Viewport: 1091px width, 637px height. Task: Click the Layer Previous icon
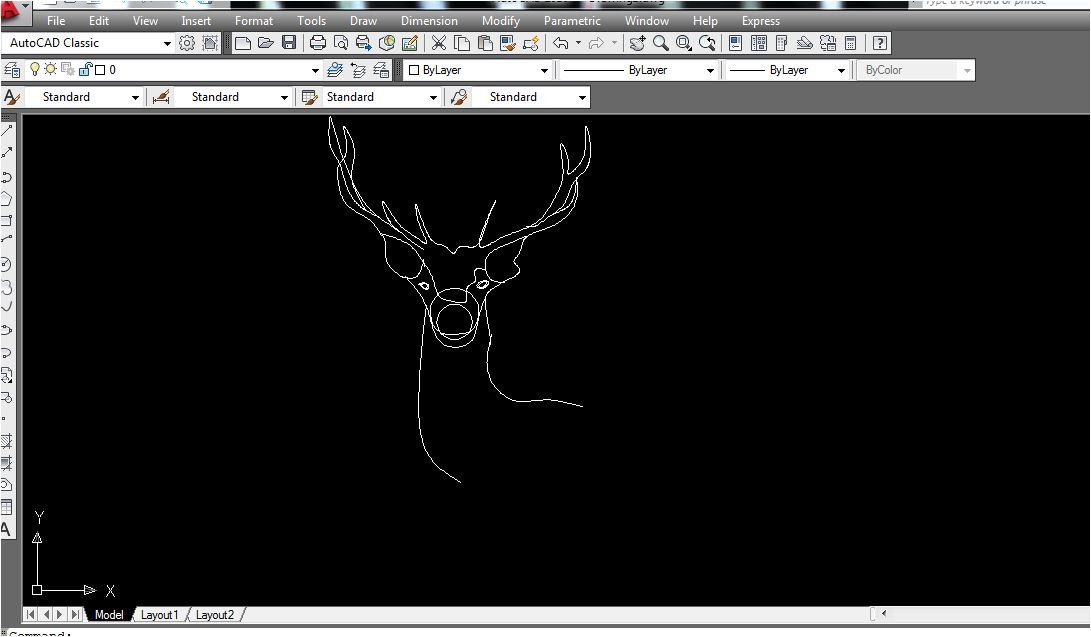358,70
